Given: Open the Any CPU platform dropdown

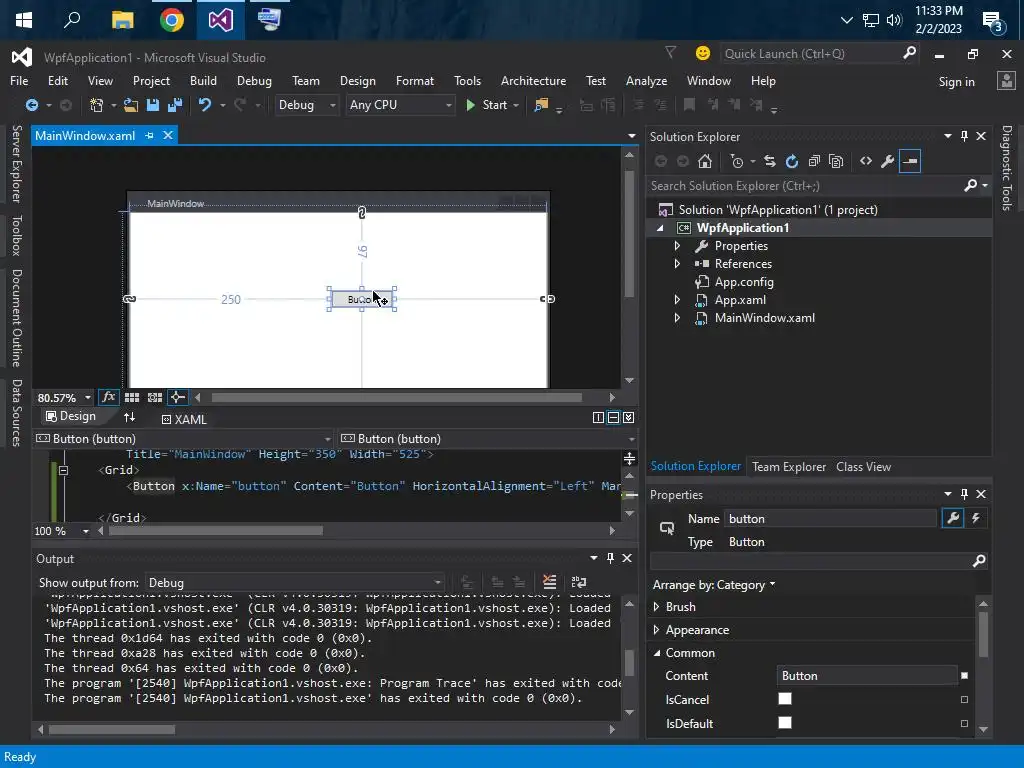Looking at the screenshot, I should pyautogui.click(x=400, y=104).
